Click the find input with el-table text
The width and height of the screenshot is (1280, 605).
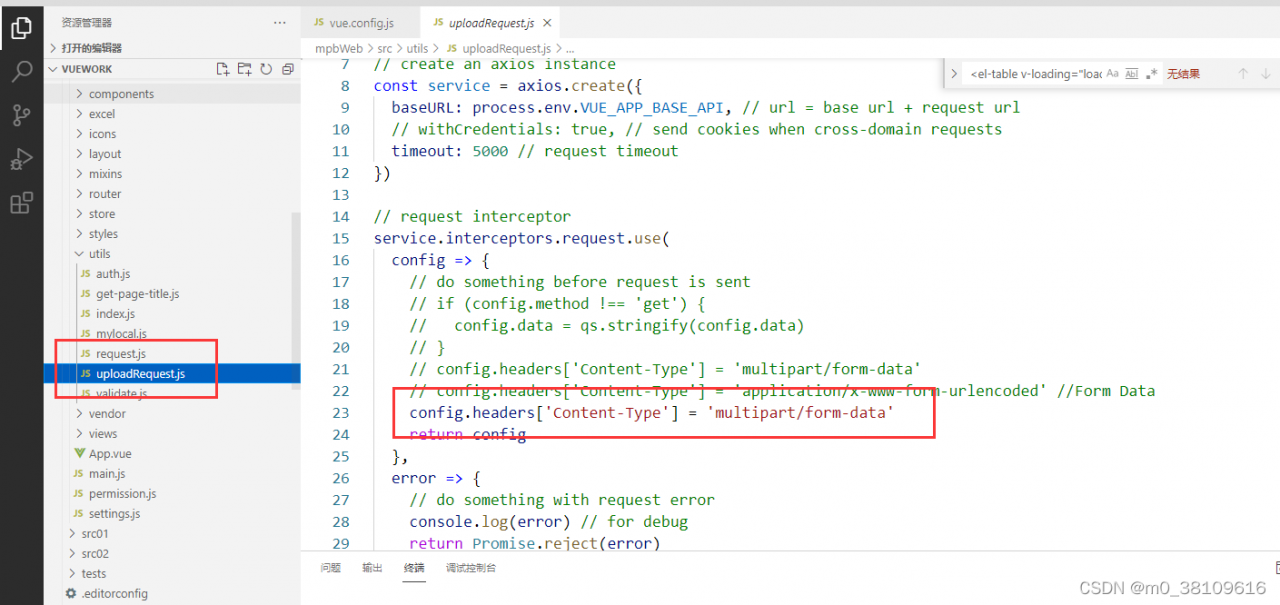(1034, 73)
